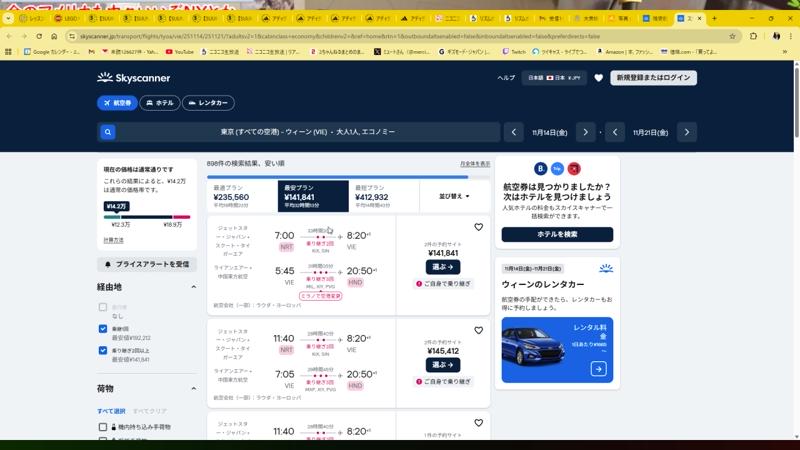This screenshot has width=800, height=450.
Task: Click the red hotel partner icon
Action: 574,168
